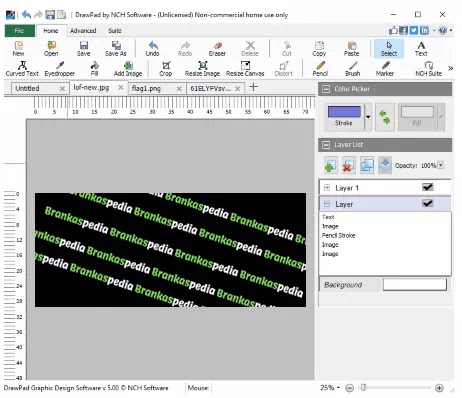The image size is (462, 398).
Task: Choose Save As in the toolbar
Action: coord(116,49)
